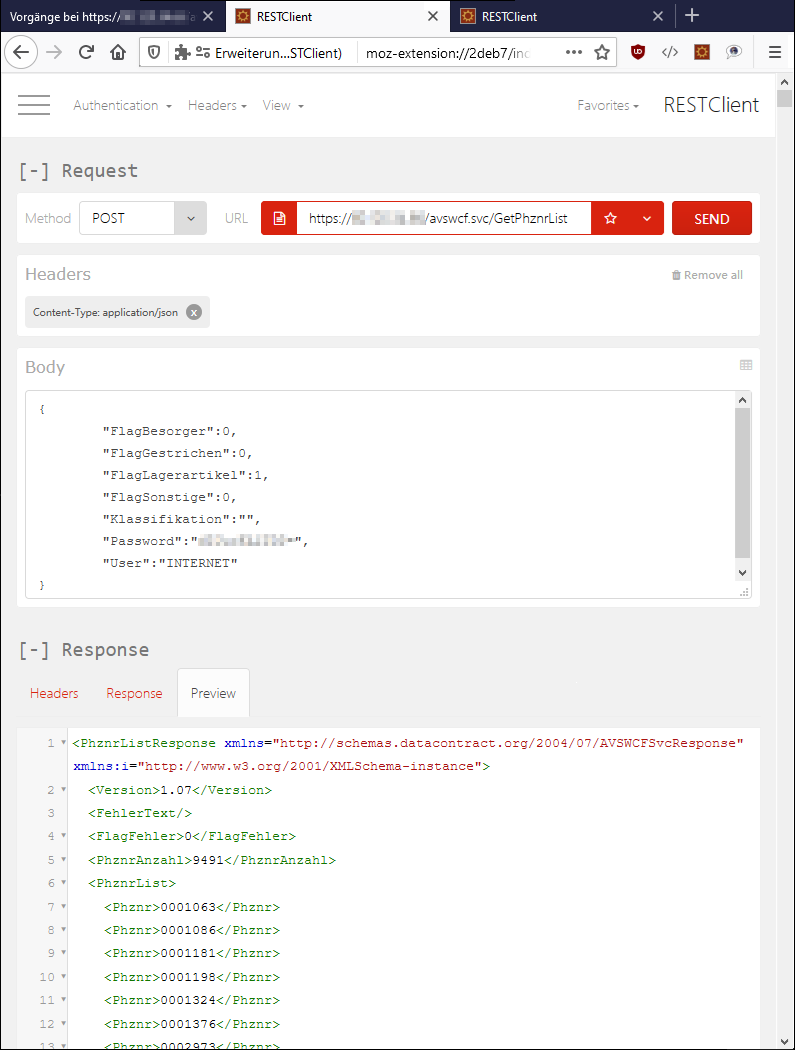This screenshot has width=795, height=1050.
Task: Click the uBlock Origin shield icon
Action: tap(638, 51)
